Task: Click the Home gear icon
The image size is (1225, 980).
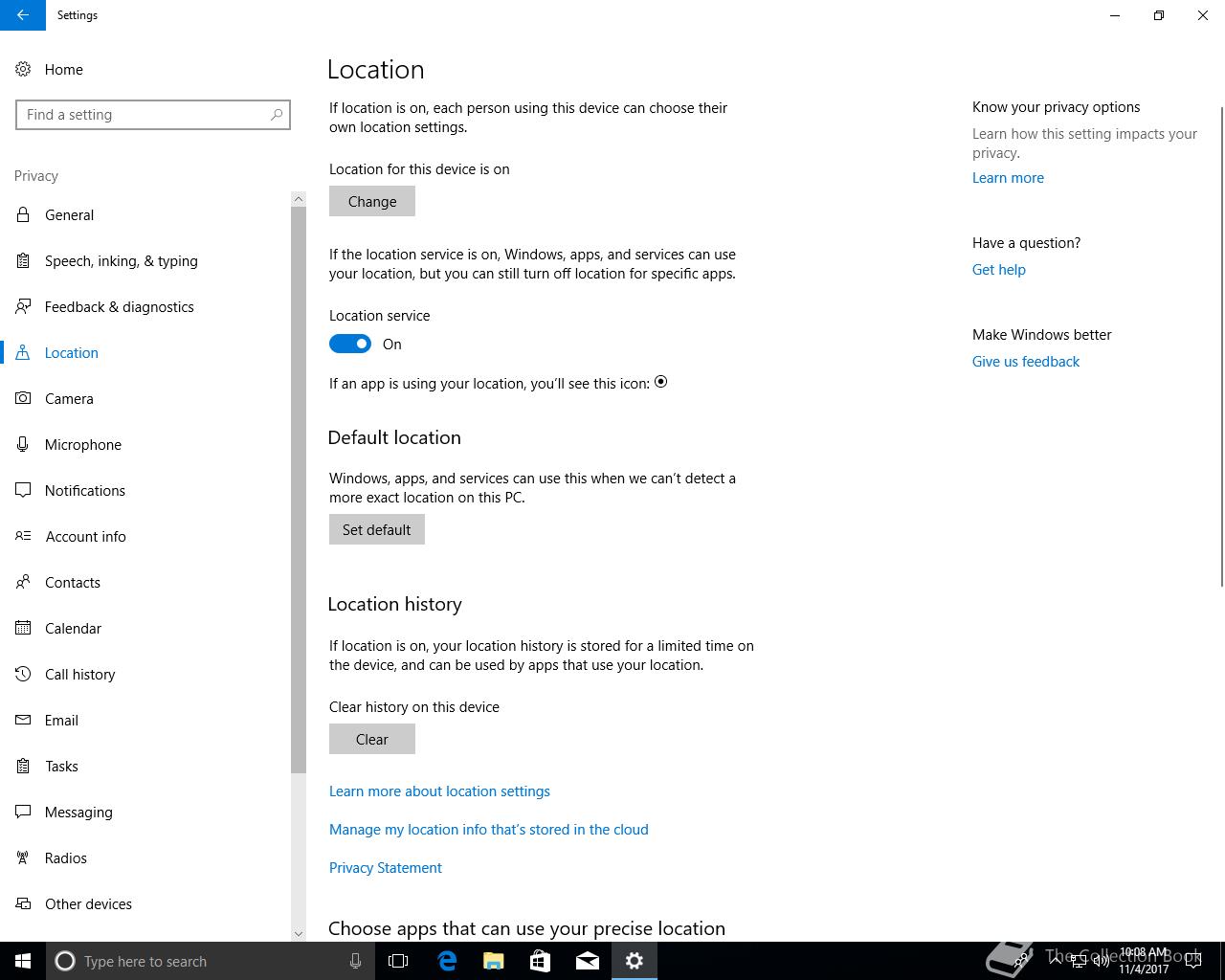Action: (23, 69)
